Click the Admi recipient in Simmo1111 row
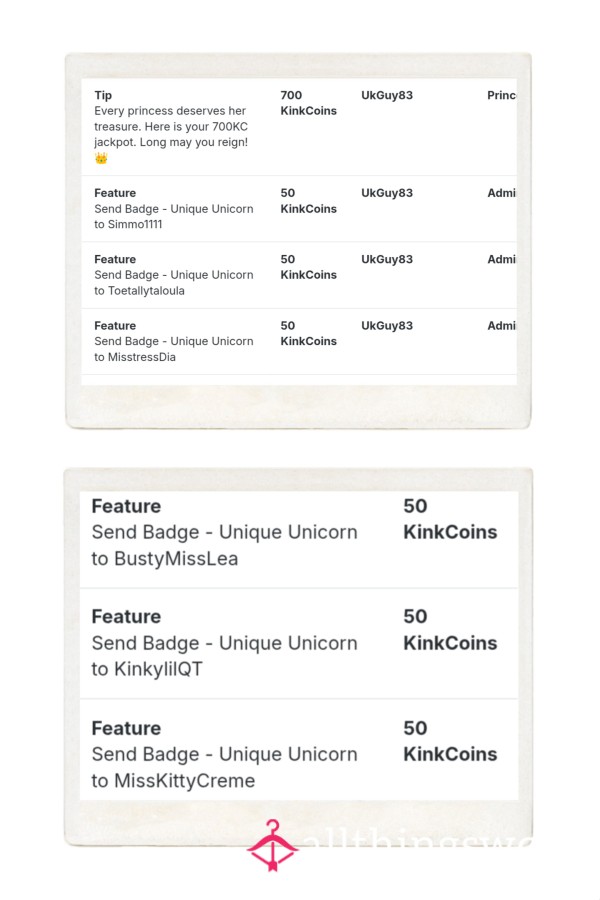Screen dimensions: 600x900 click(x=501, y=193)
